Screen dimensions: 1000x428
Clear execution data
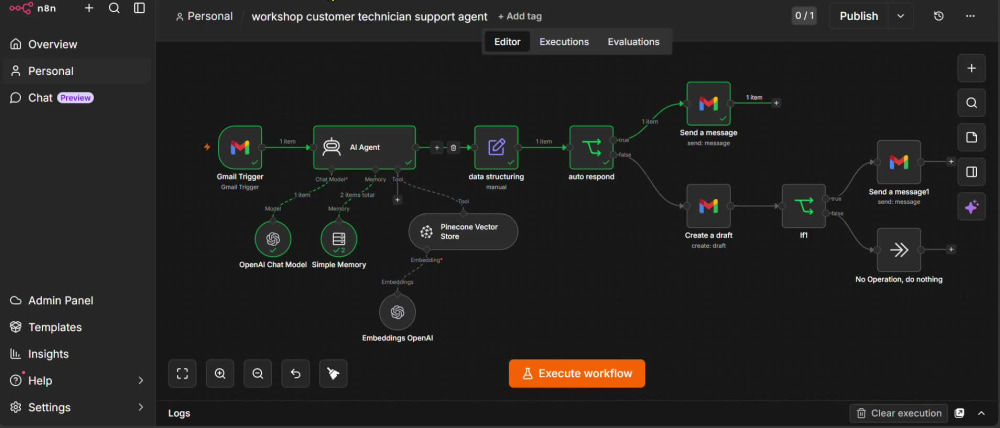899,413
